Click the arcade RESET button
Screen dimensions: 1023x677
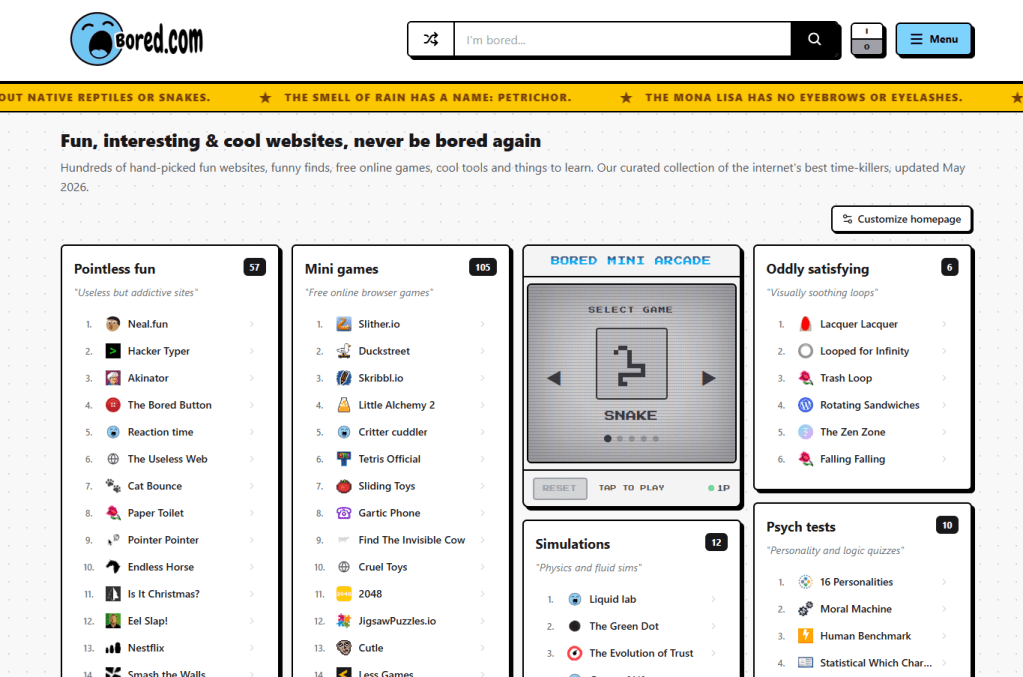[x=560, y=488]
